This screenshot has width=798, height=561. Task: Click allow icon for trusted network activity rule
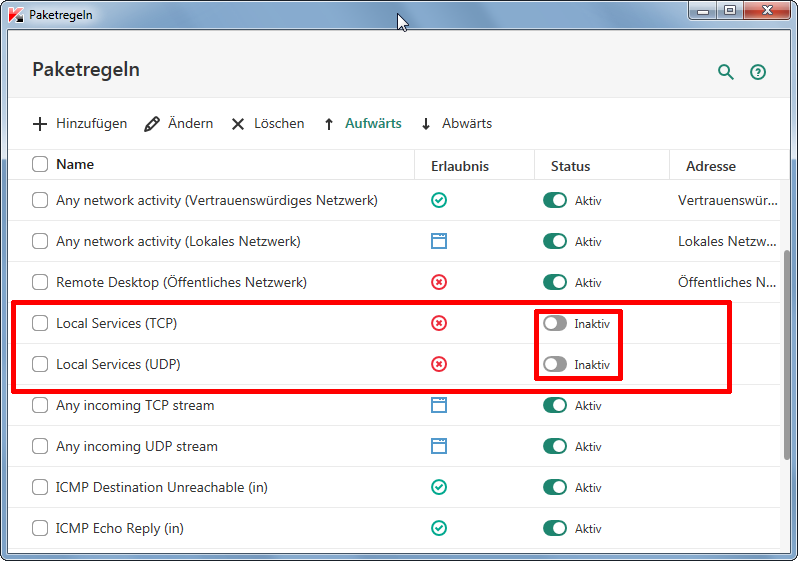pyautogui.click(x=438, y=200)
